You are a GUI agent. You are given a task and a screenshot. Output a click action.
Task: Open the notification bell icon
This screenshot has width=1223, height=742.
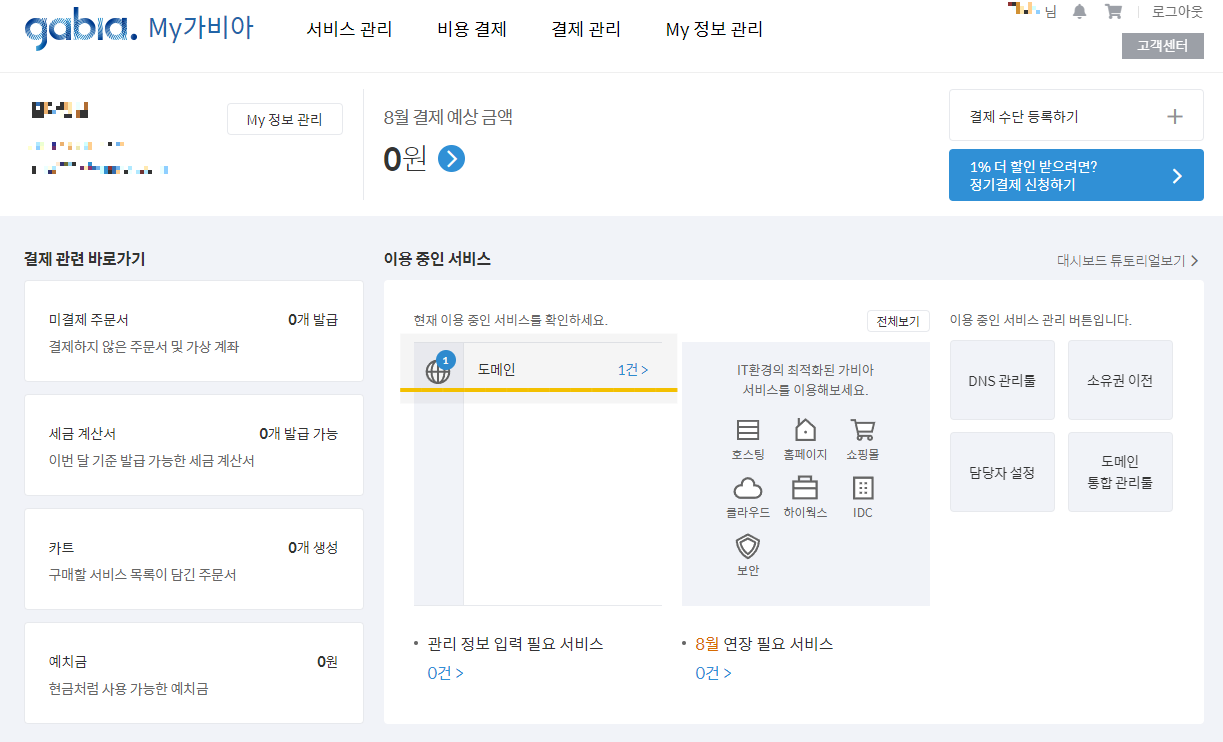1079,12
